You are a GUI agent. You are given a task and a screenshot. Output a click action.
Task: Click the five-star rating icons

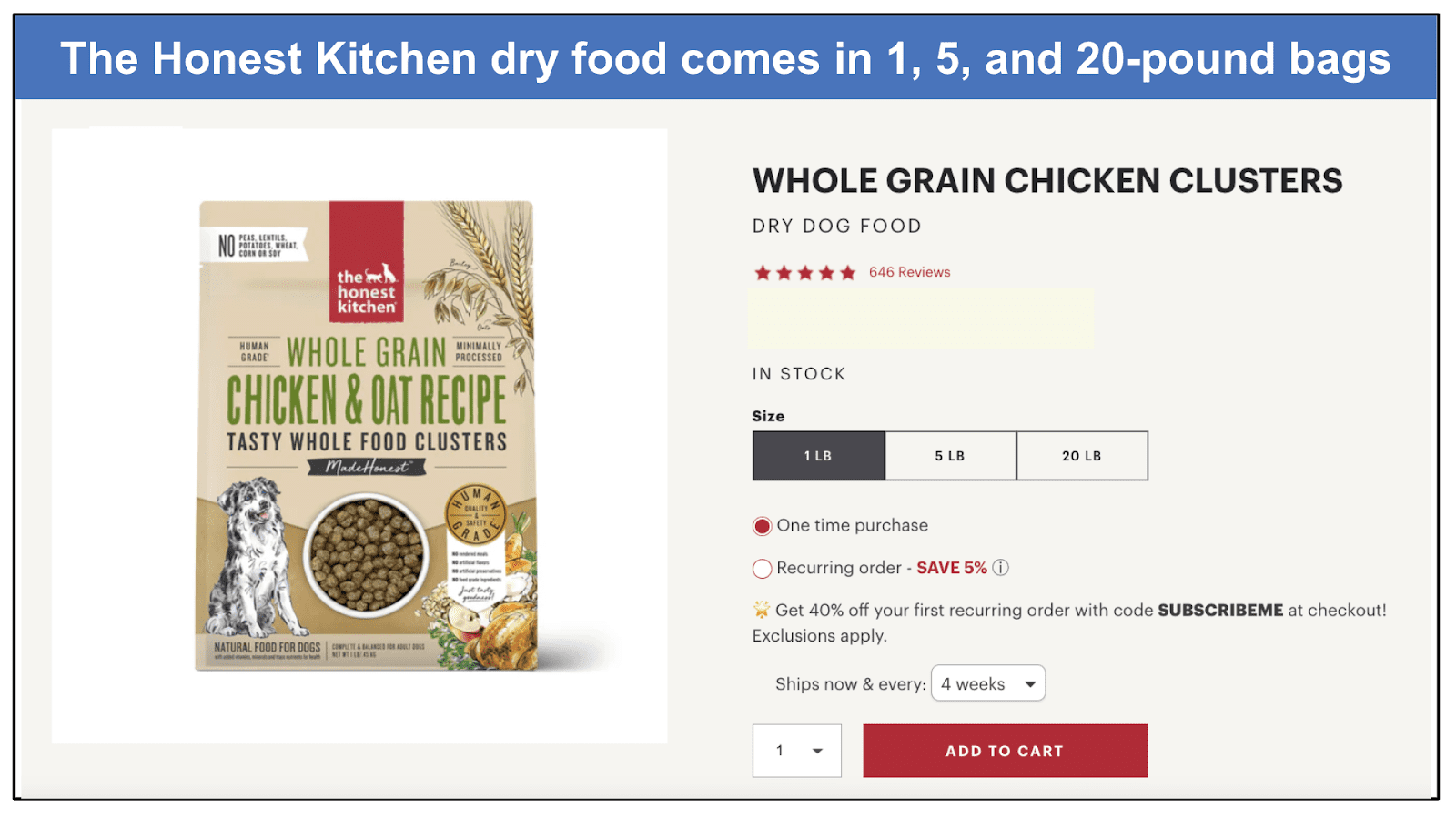804,272
